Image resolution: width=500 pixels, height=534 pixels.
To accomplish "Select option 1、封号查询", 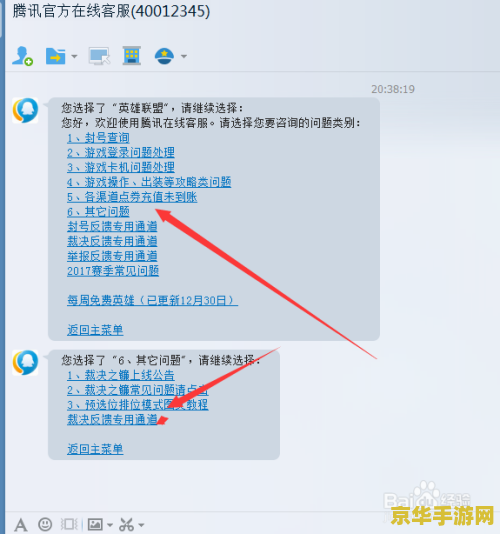I will coord(98,138).
